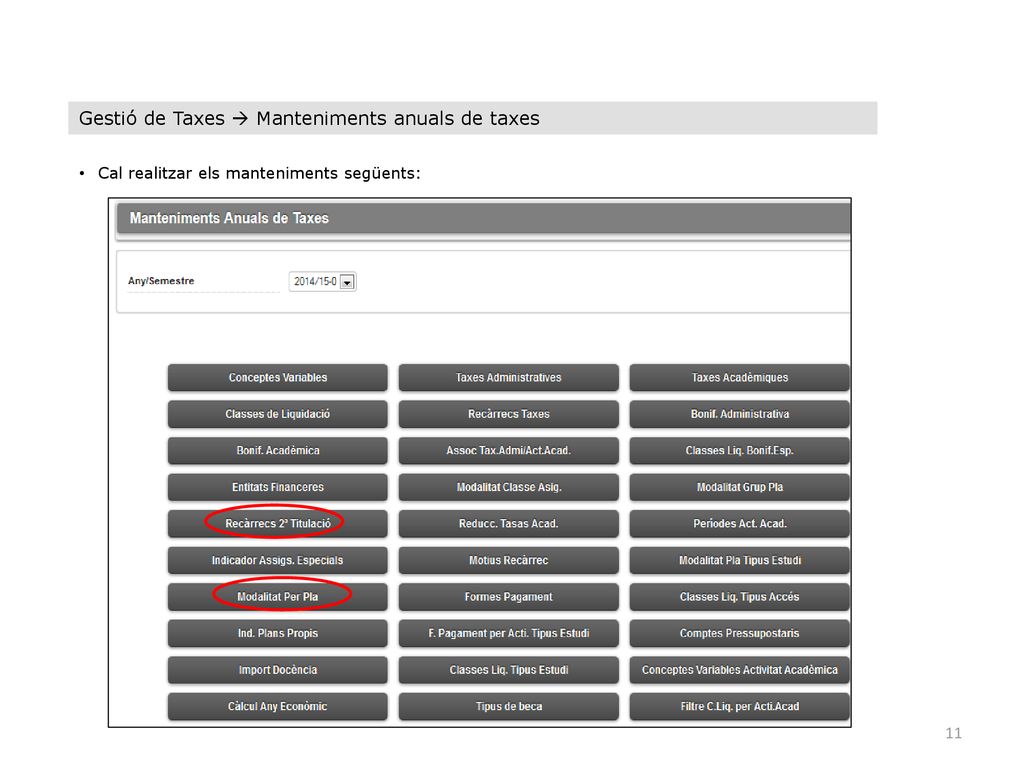Select Classes Liq. Tipus Accés
Screen dimensions: 1024x768
tap(739, 597)
